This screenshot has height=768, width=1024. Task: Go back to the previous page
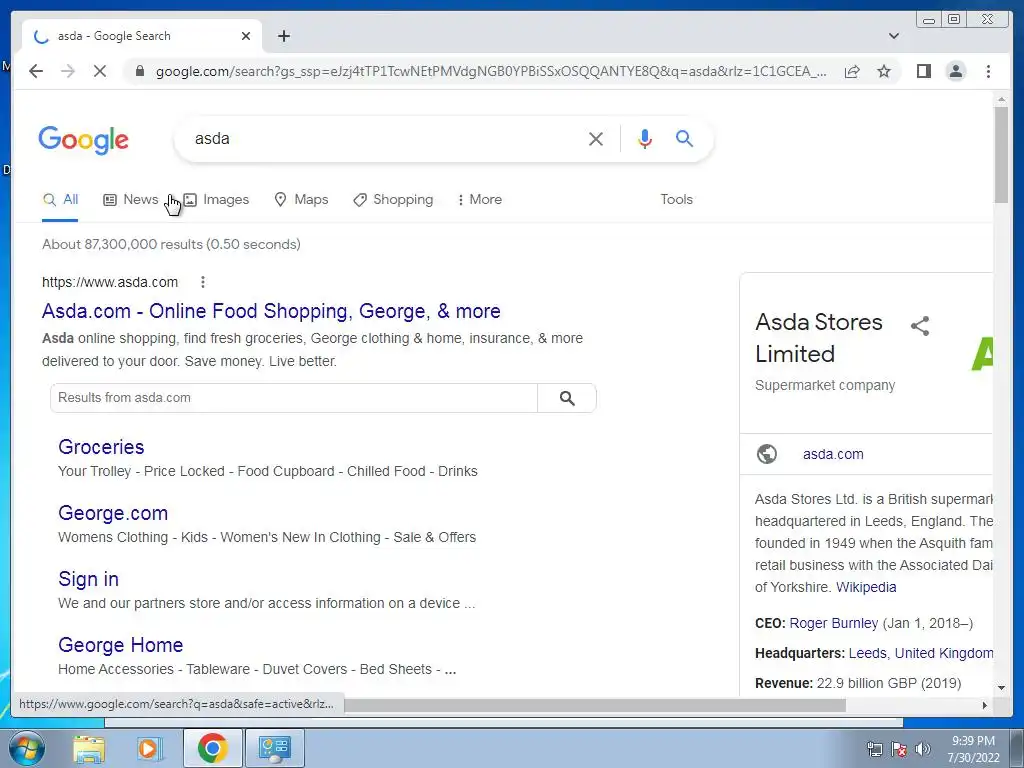click(36, 71)
